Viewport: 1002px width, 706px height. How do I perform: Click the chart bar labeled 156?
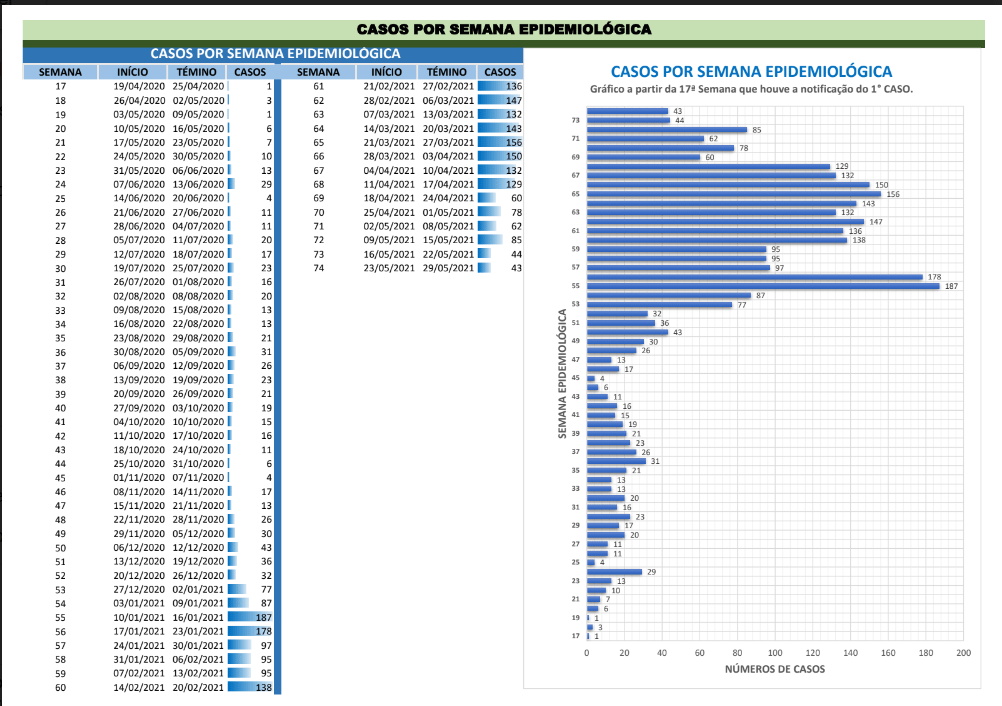point(733,194)
